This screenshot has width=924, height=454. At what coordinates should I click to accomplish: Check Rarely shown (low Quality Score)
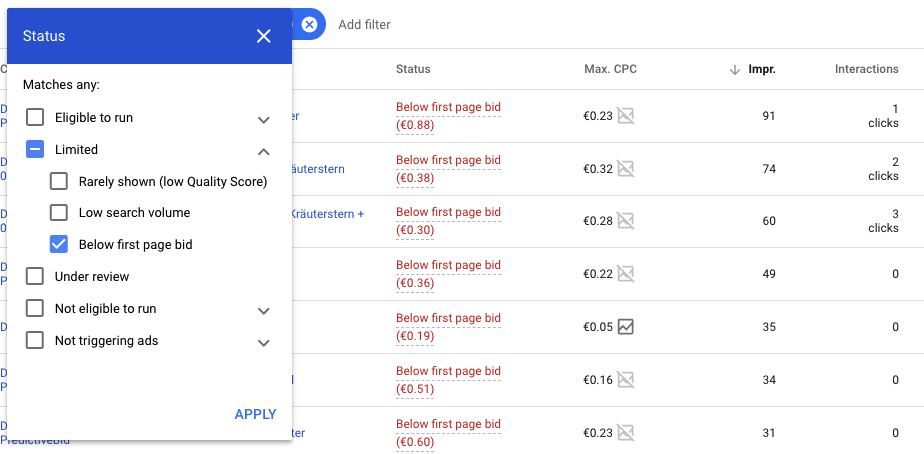(x=58, y=181)
